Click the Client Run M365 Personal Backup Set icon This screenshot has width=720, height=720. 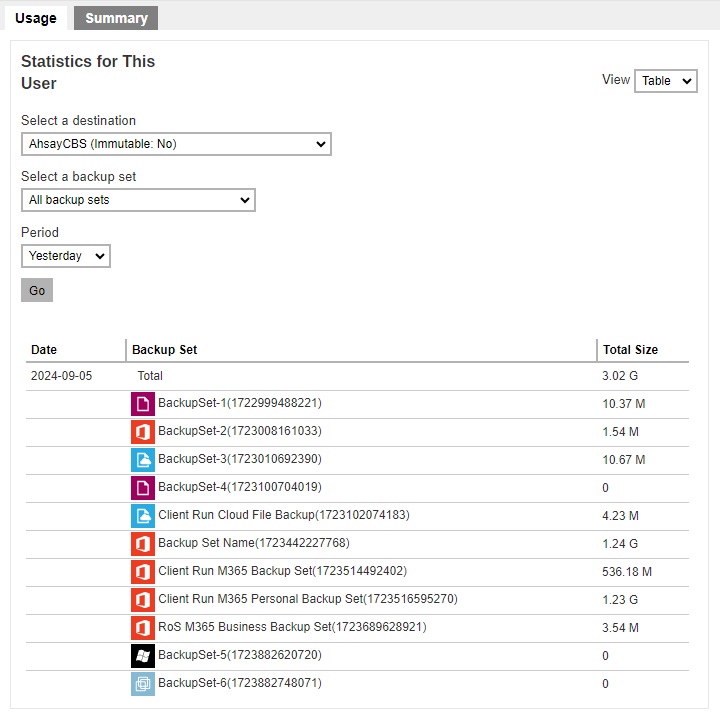[x=143, y=600]
